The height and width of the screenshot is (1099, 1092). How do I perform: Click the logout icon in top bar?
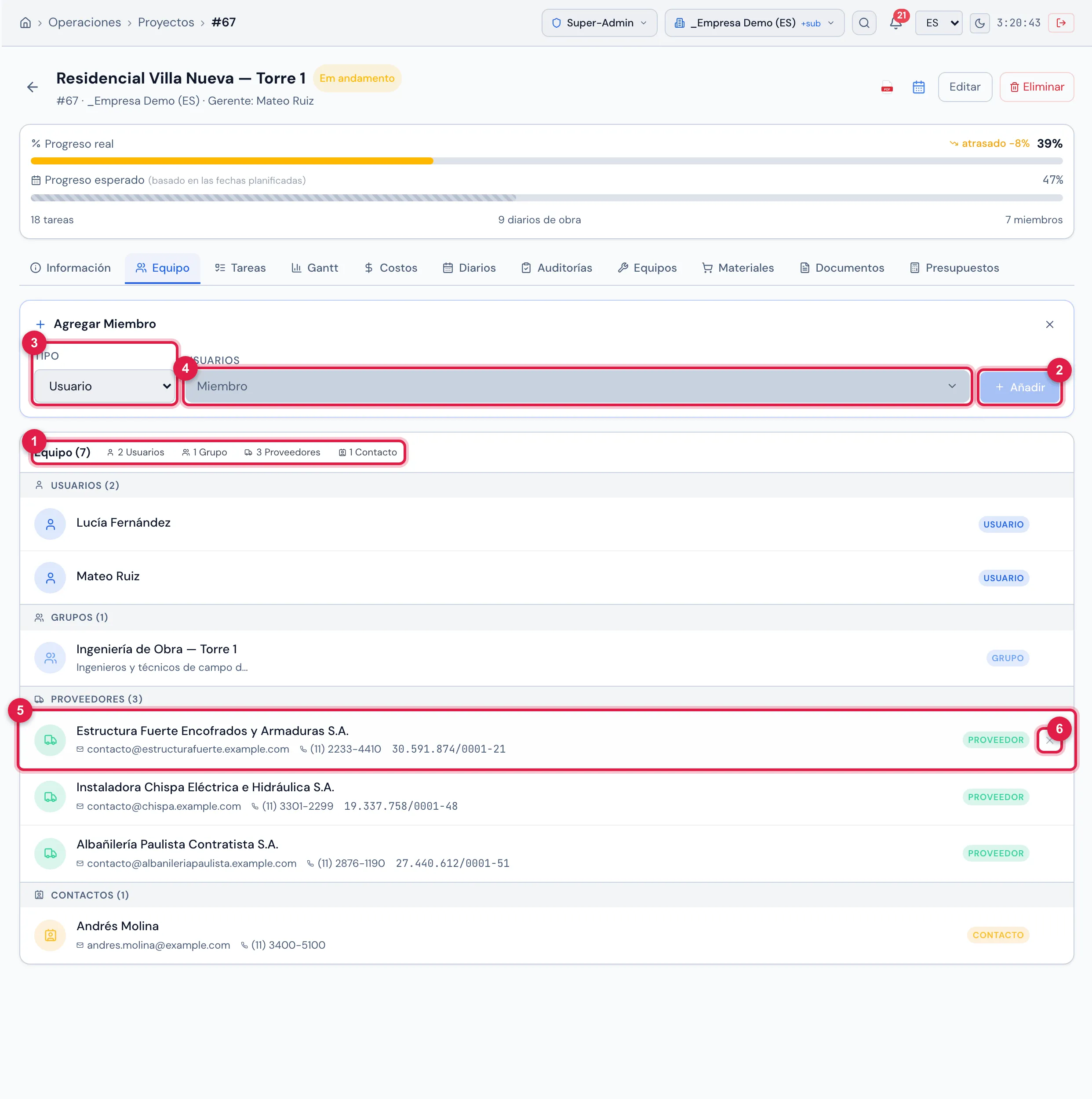[x=1061, y=23]
